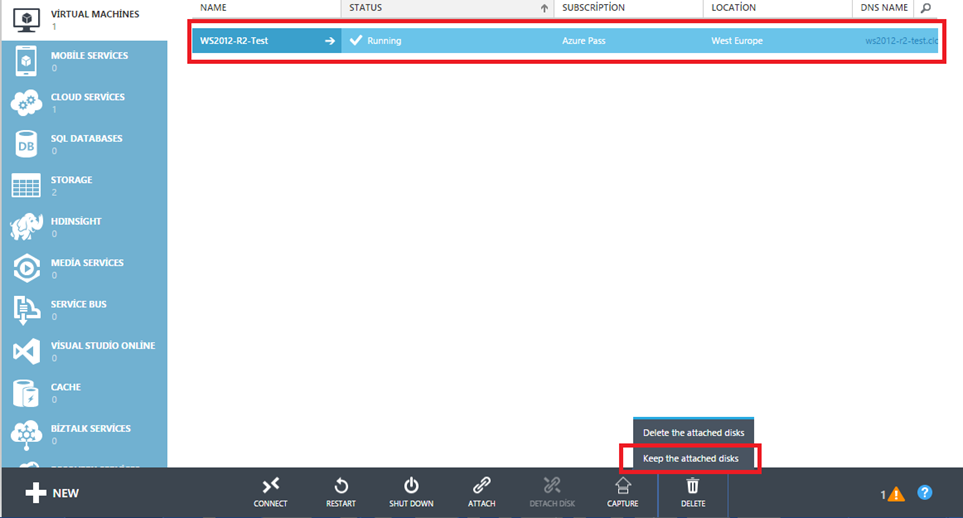Image resolution: width=963 pixels, height=518 pixels.
Task: Click the plus icon for New
Action: coord(36,493)
